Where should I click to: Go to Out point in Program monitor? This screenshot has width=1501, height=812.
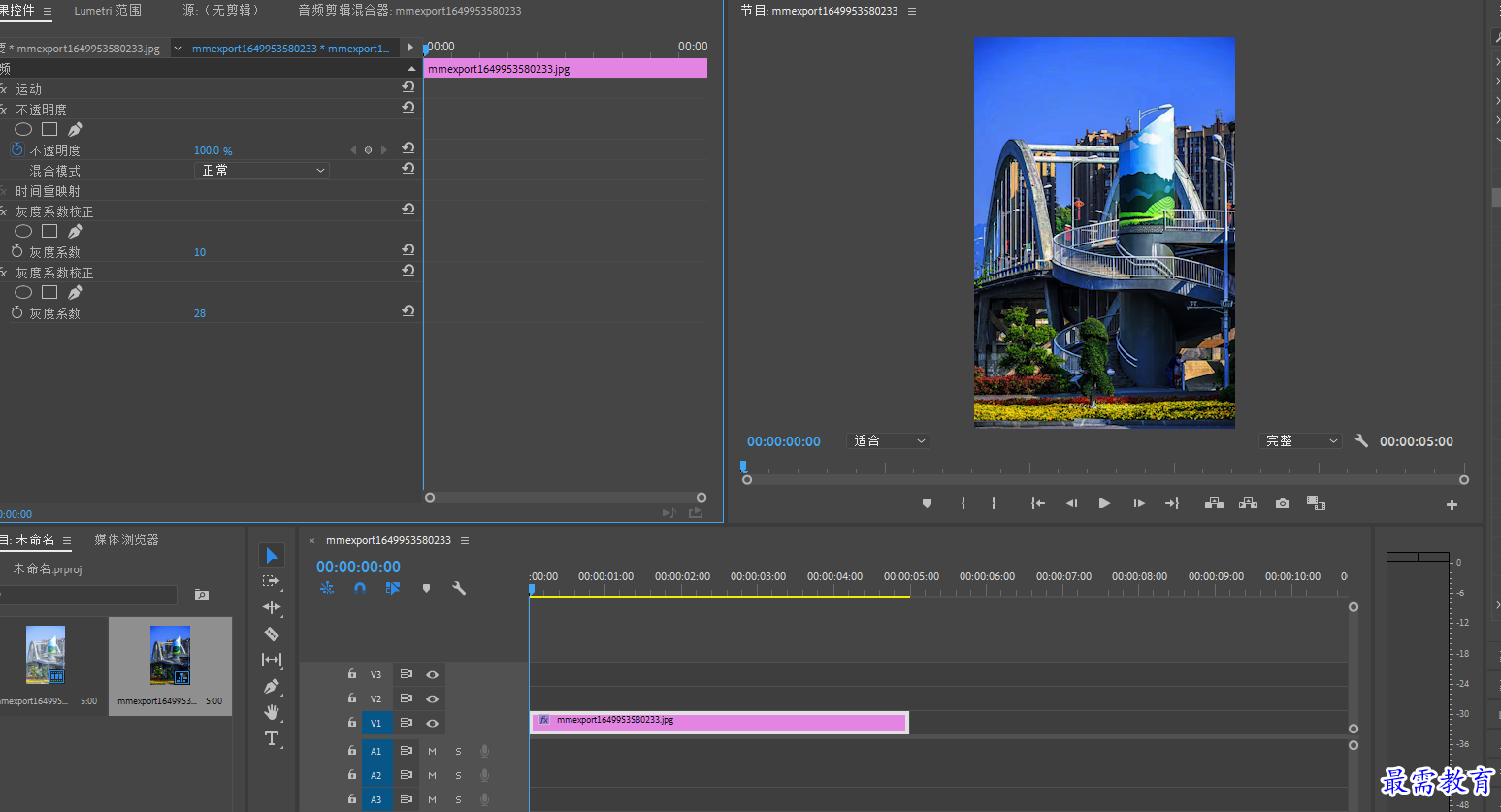click(1172, 503)
